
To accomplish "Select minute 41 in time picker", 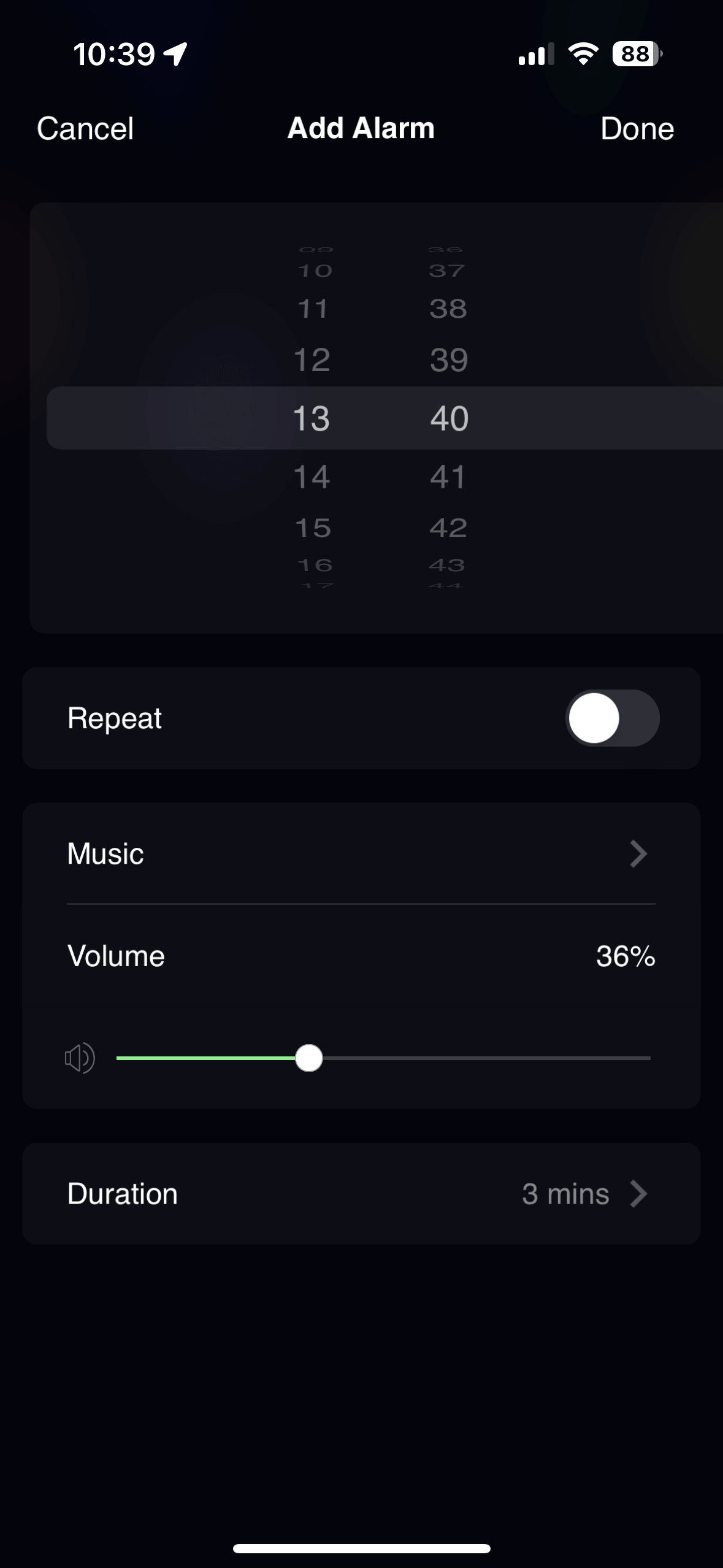I will point(448,477).
